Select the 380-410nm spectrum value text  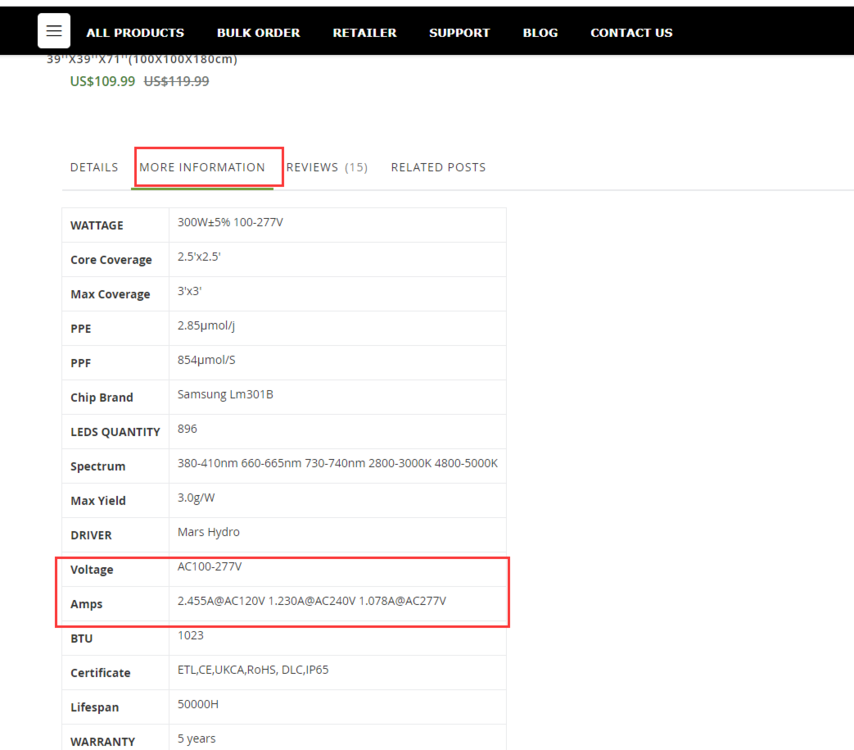point(337,463)
